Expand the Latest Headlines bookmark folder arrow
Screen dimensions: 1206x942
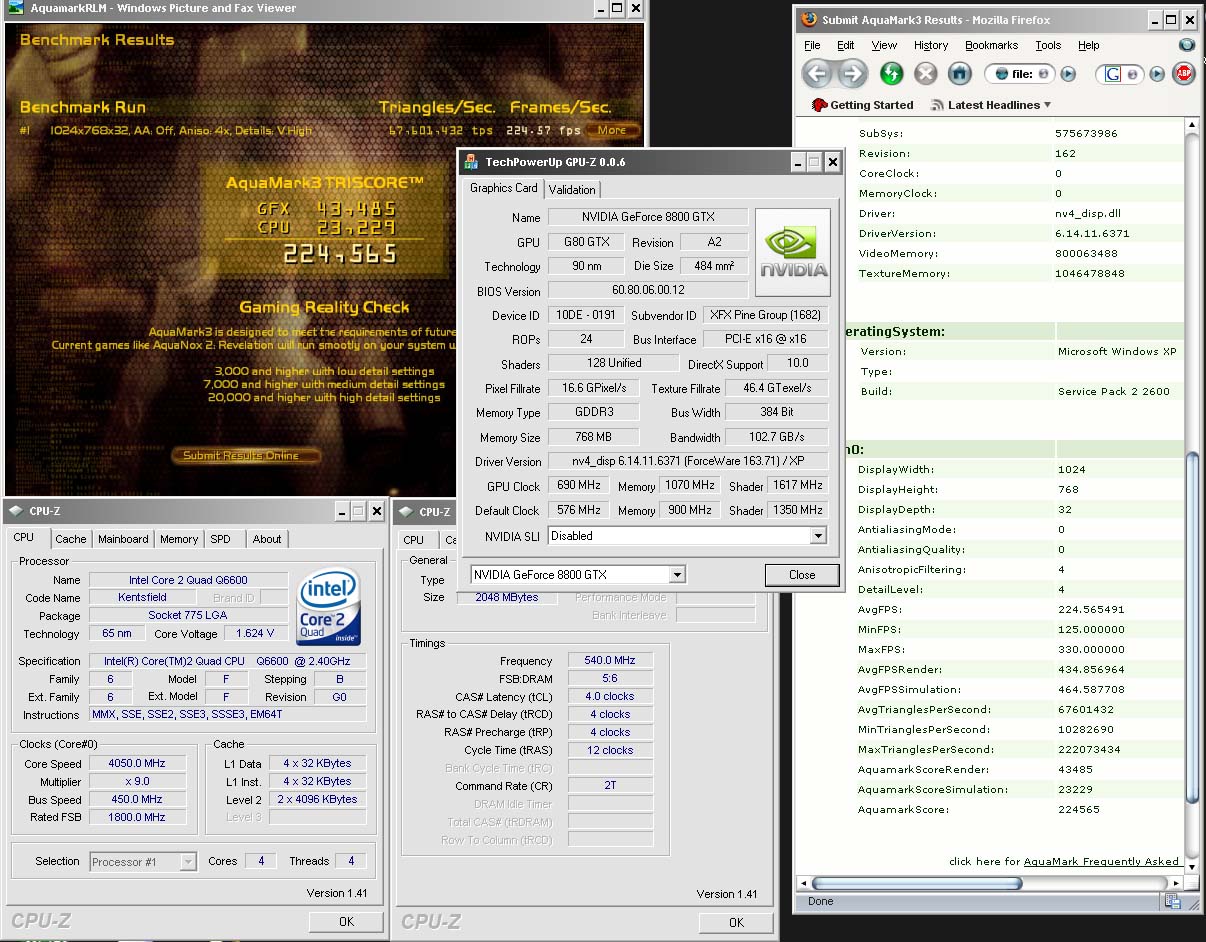pyautogui.click(x=1047, y=105)
